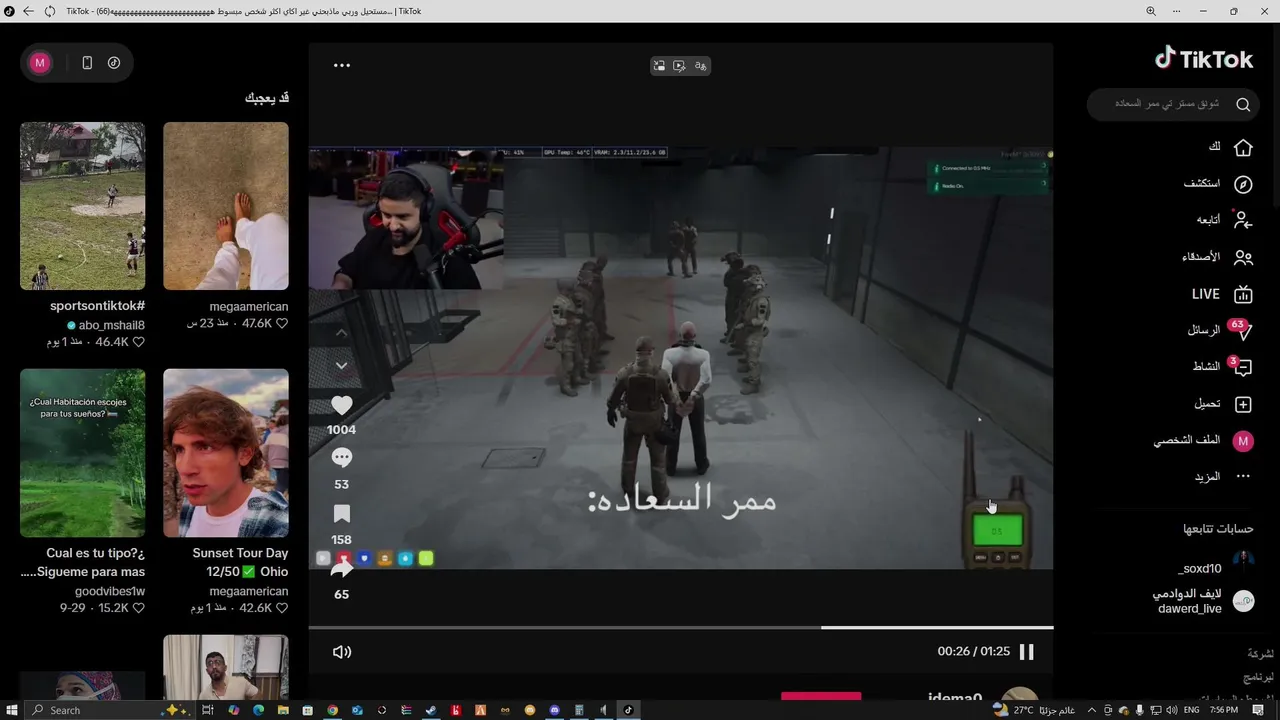Open the Steam icon in the taskbar
Image resolution: width=1280 pixels, height=720 pixels.
tap(431, 710)
